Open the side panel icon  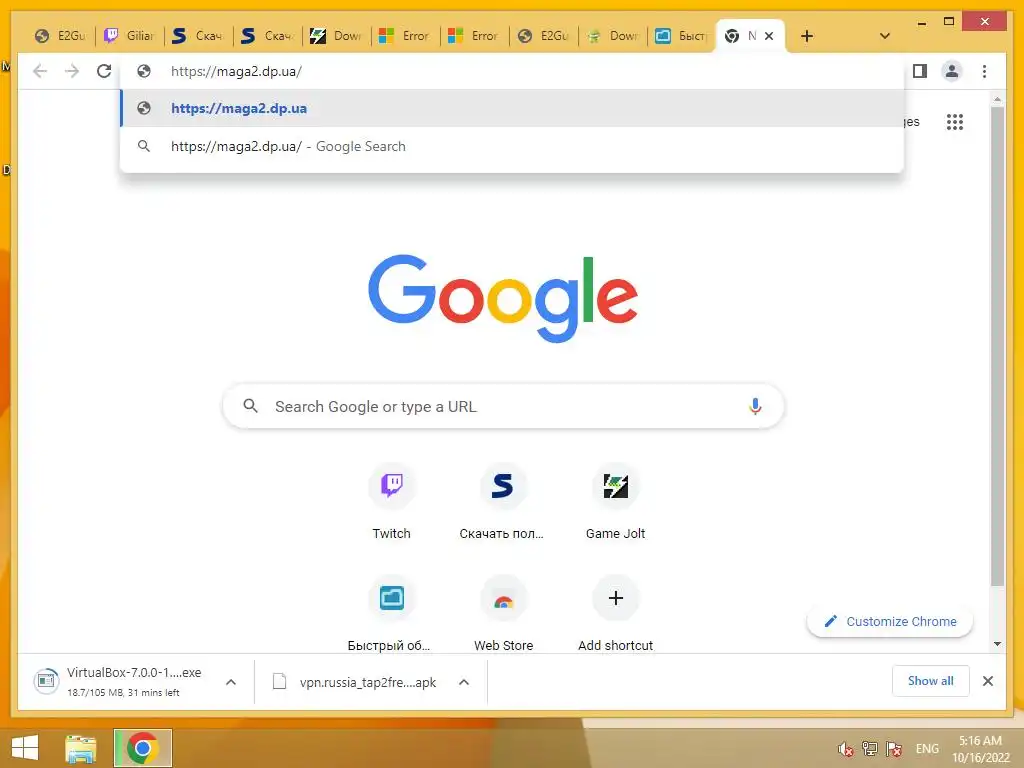tap(920, 71)
